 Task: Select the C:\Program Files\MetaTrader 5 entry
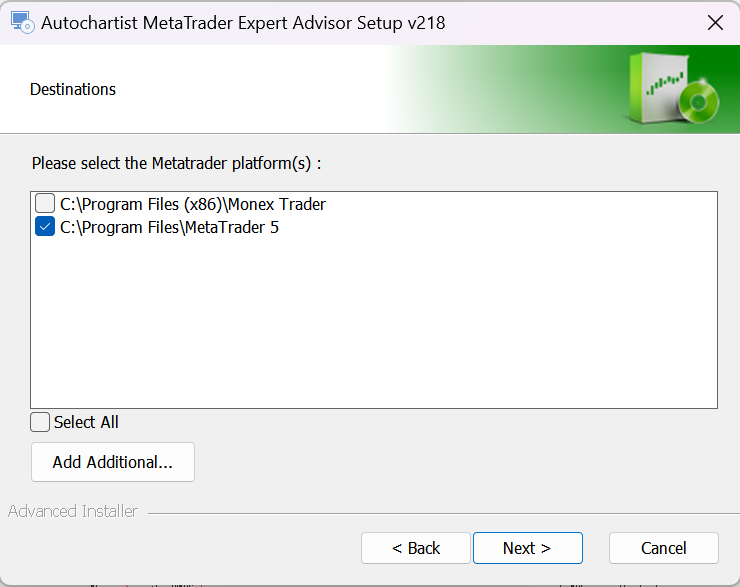[x=169, y=227]
